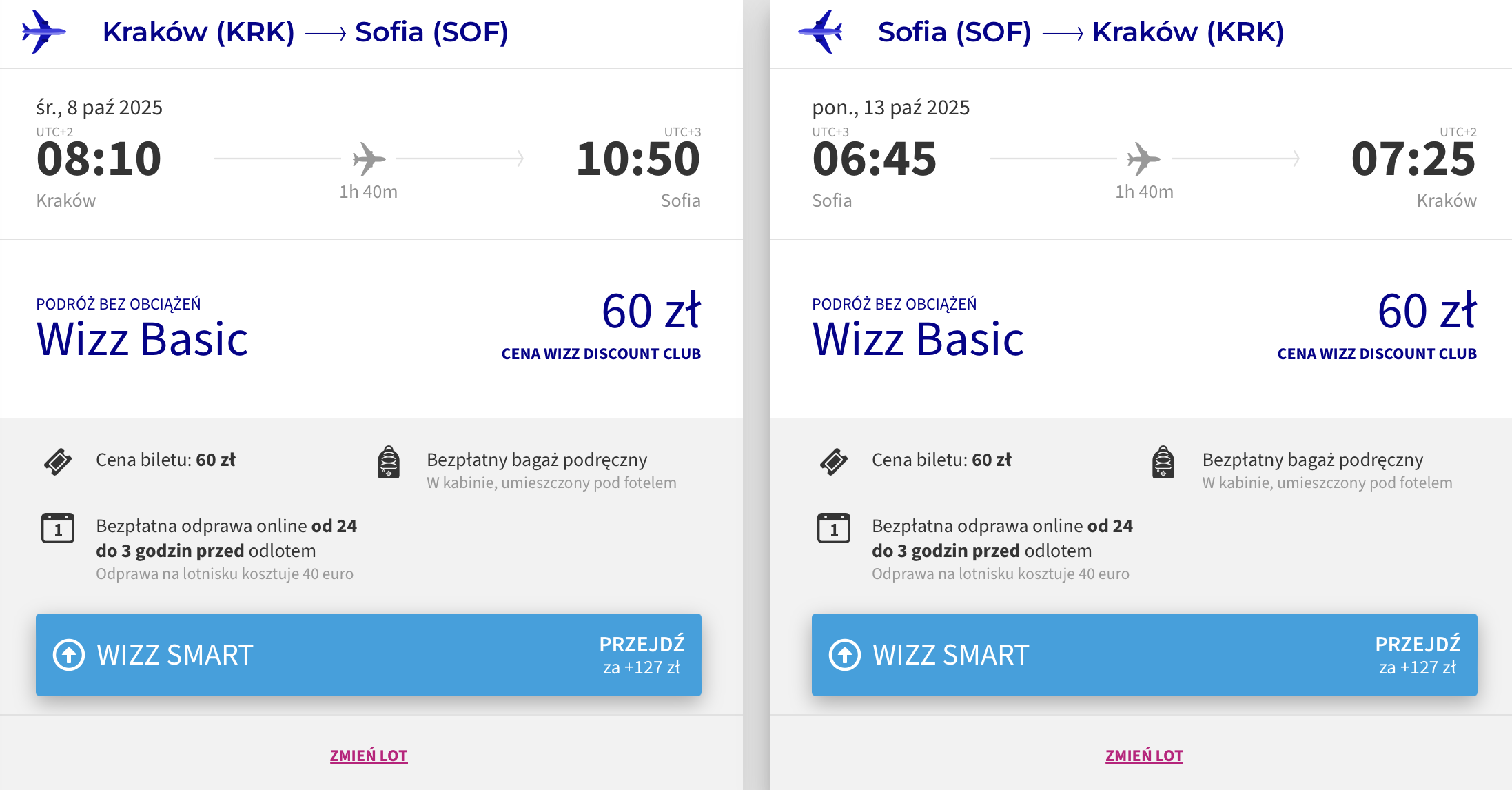Click the airplane icon beside Sofia → Kraków header
Image resolution: width=1512 pixels, height=790 pixels.
[x=820, y=32]
